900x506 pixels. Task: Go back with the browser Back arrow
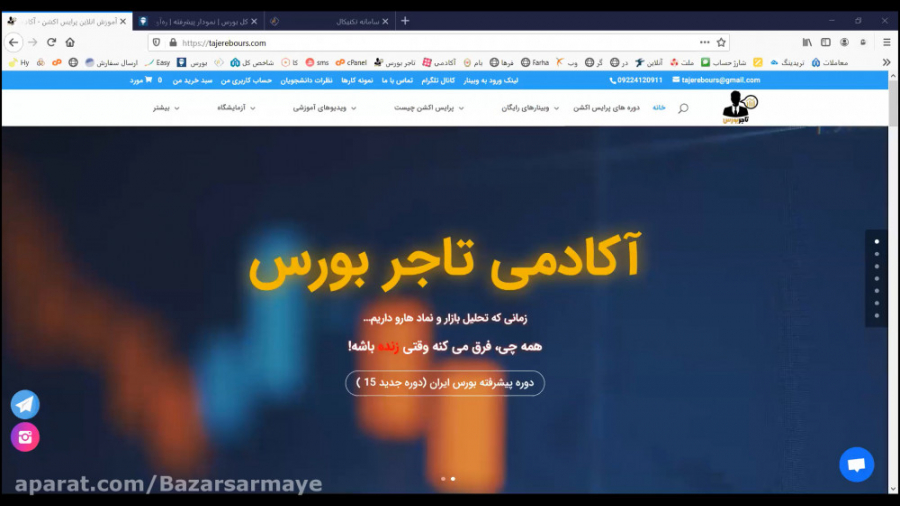pos(14,42)
